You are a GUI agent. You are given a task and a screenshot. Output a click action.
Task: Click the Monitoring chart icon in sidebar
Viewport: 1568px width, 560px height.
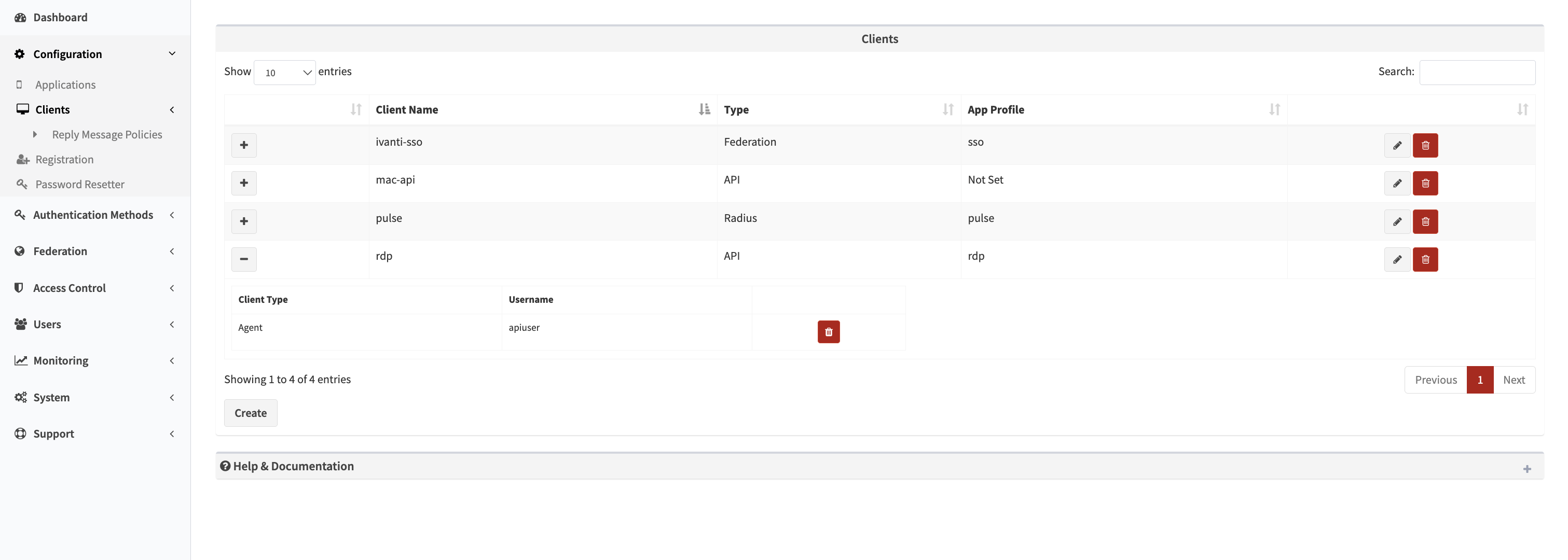coord(21,360)
